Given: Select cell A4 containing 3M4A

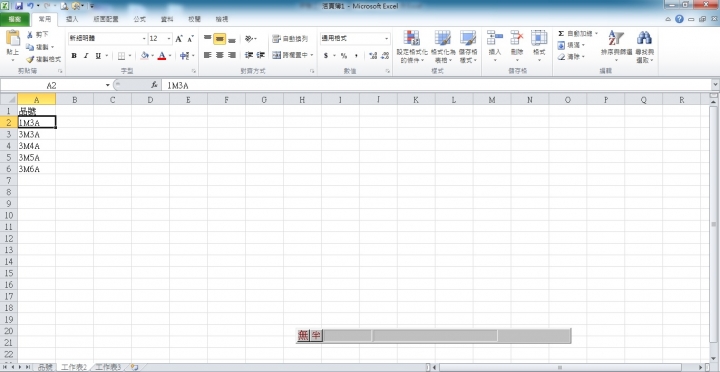Looking at the screenshot, I should click(x=37, y=146).
